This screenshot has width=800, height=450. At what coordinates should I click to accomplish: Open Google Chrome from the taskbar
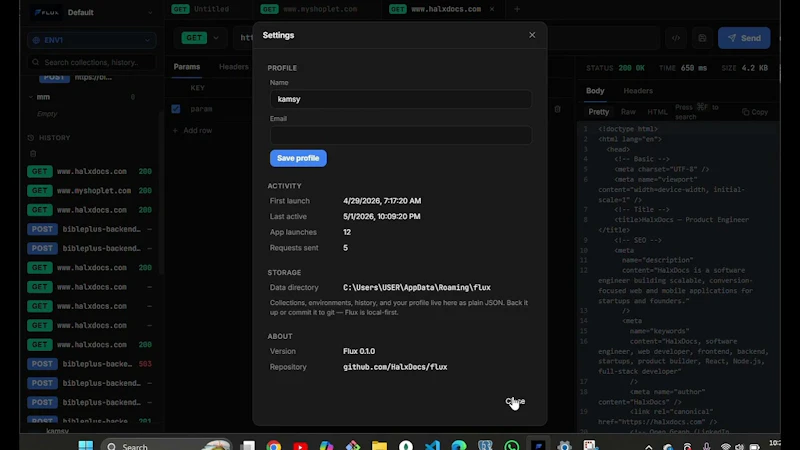click(274, 445)
